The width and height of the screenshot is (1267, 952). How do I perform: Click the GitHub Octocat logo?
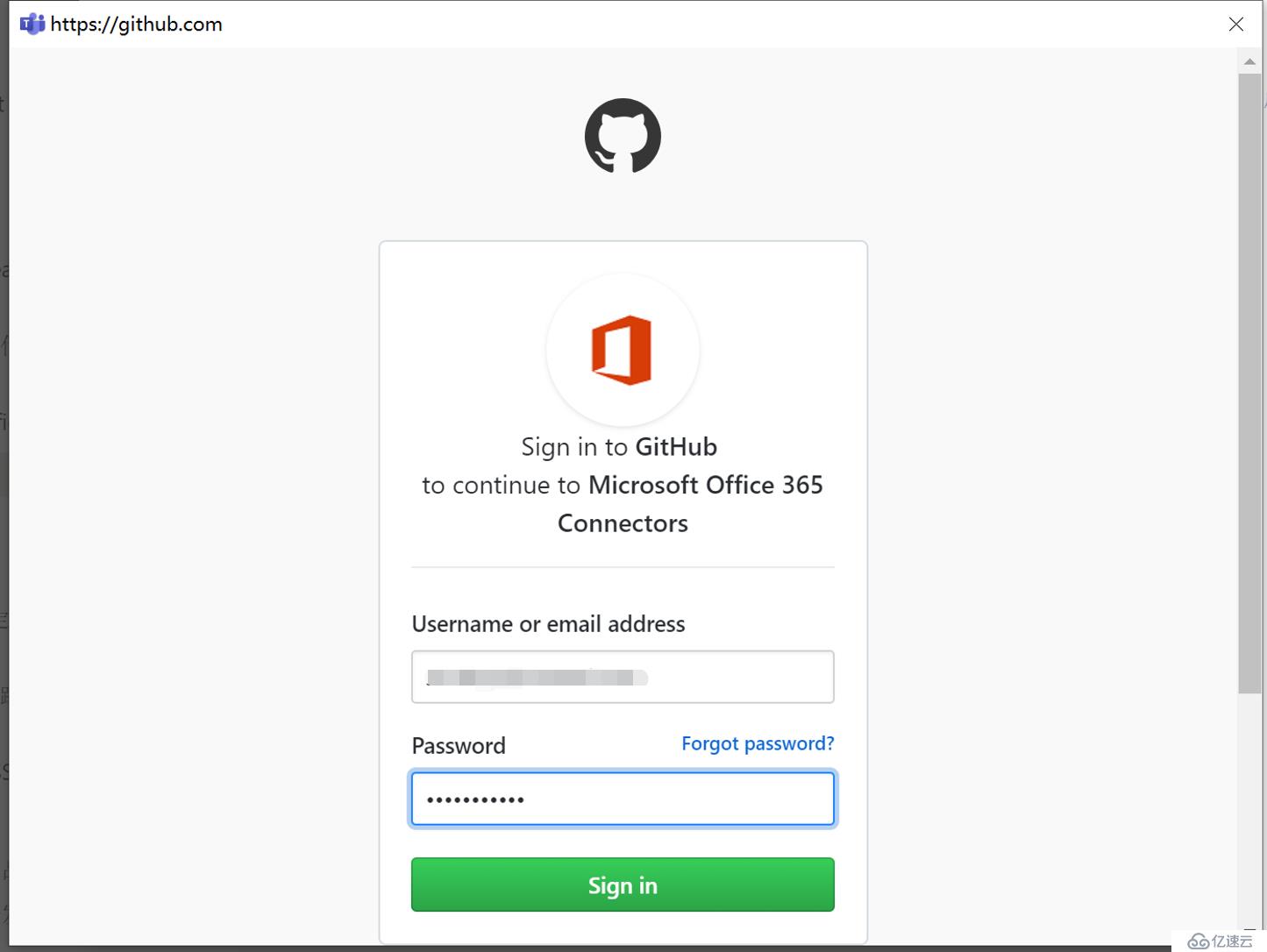[623, 136]
